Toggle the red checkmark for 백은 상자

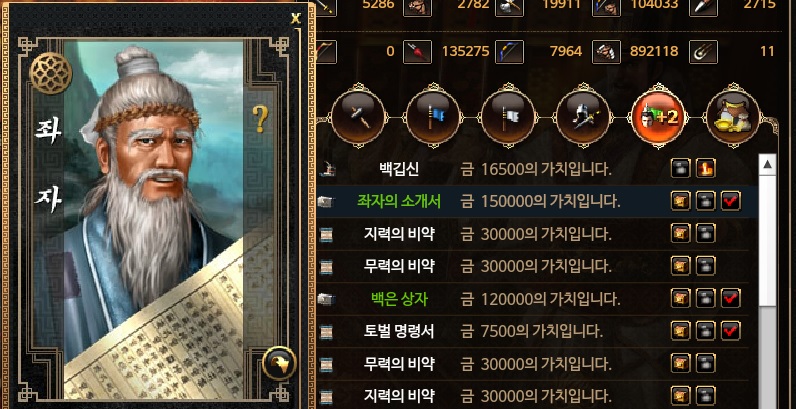(x=731, y=298)
